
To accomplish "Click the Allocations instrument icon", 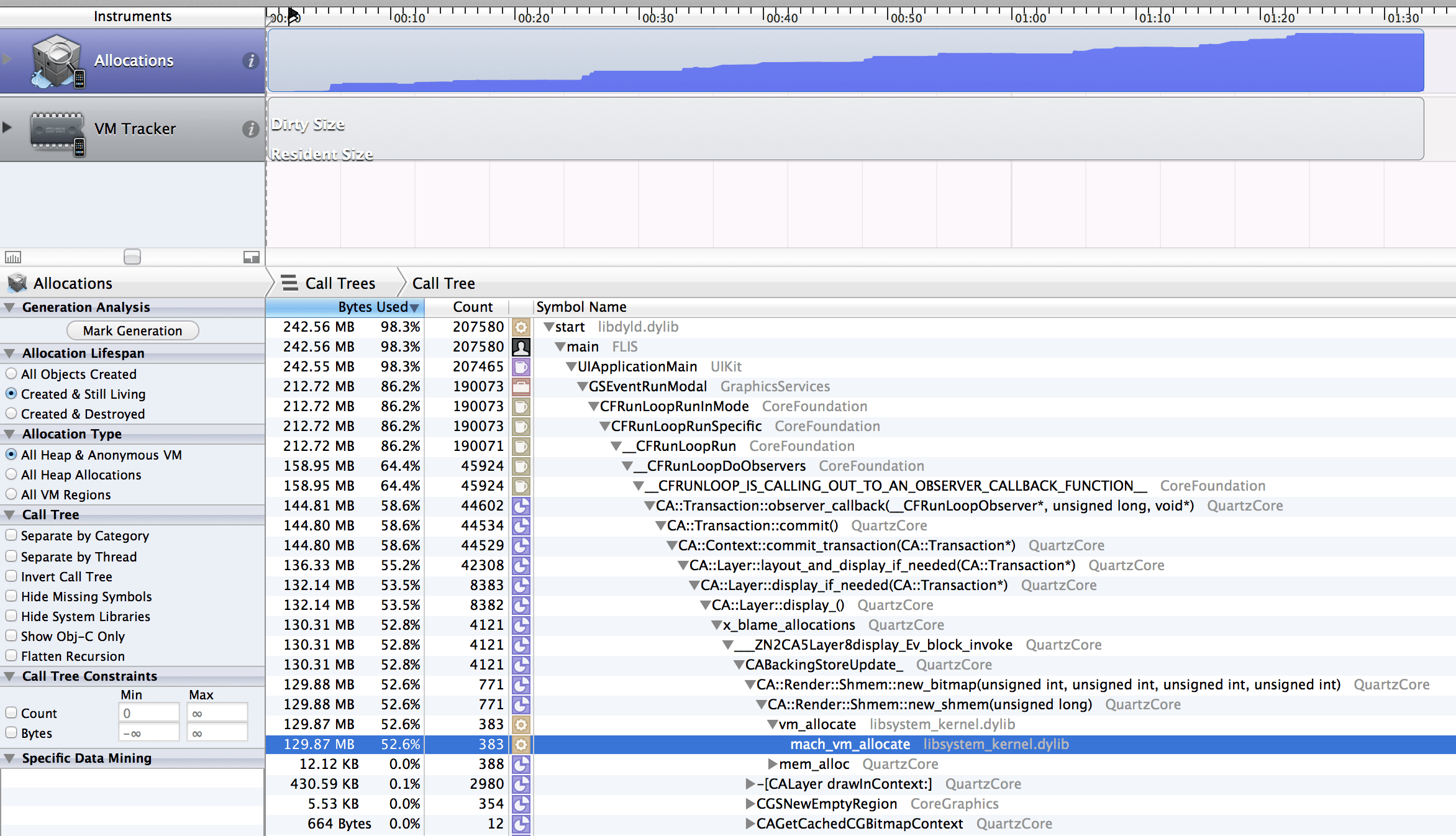I will click(x=57, y=61).
